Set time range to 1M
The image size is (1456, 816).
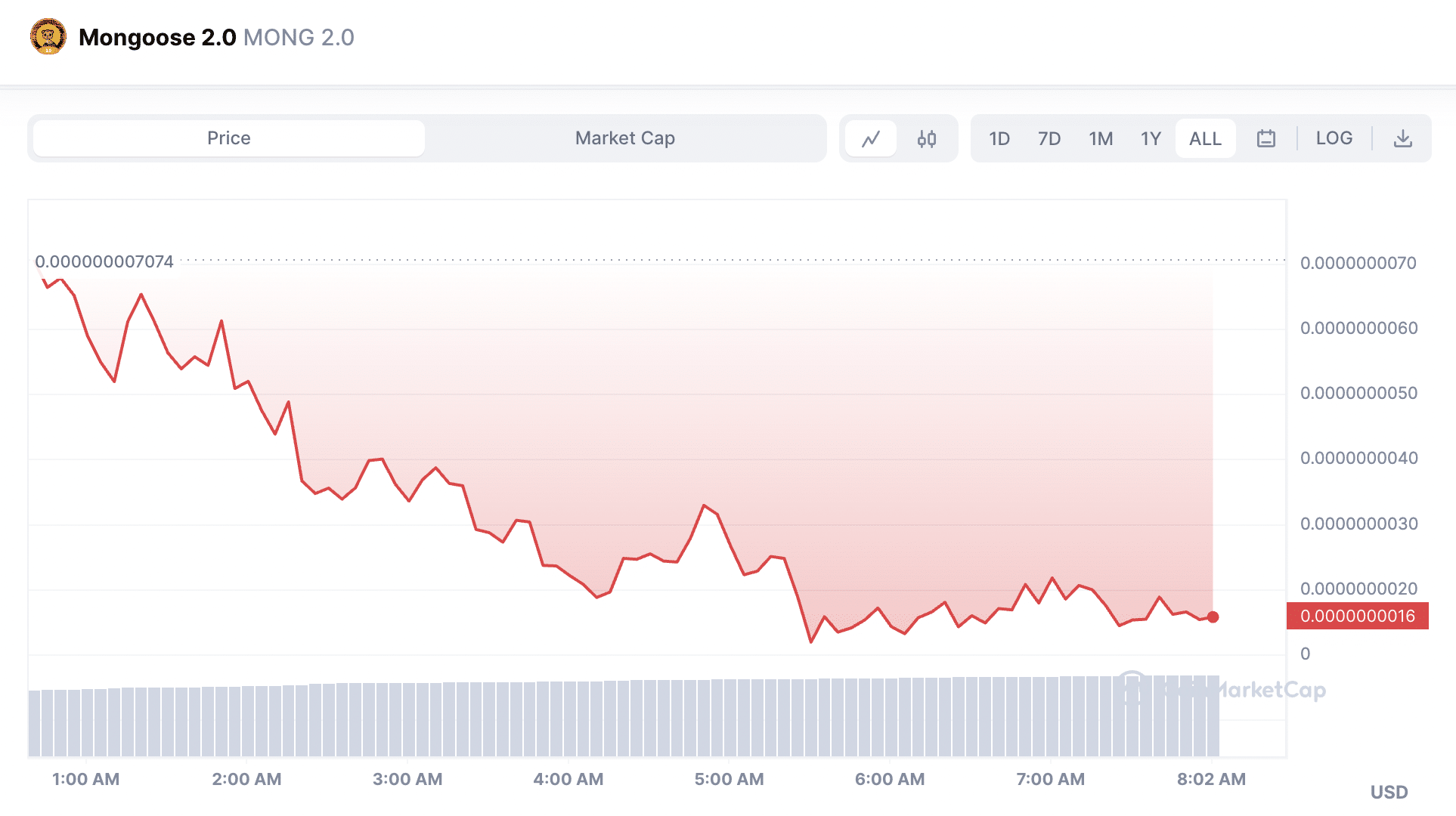(1101, 138)
